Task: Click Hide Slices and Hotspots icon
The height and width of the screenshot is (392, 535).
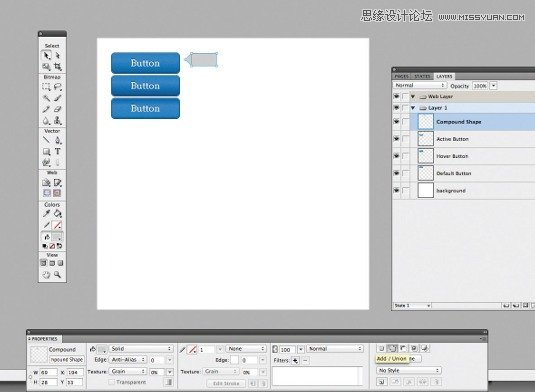Action: [47, 193]
